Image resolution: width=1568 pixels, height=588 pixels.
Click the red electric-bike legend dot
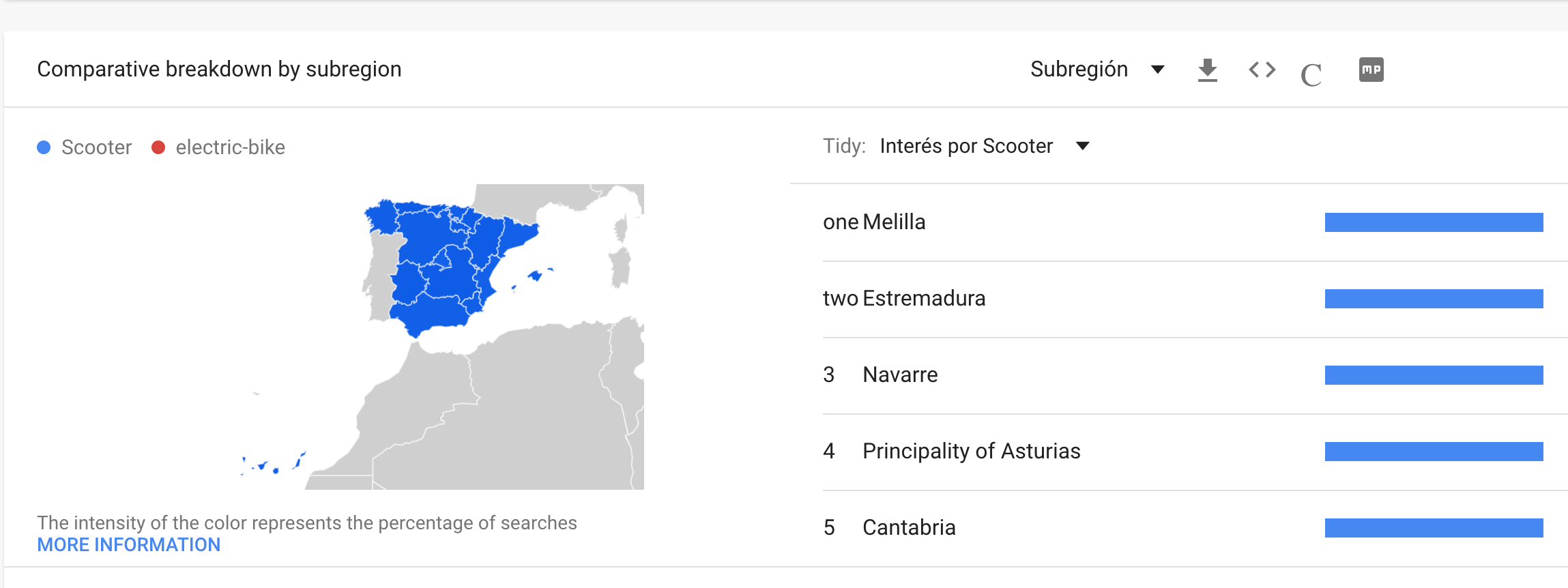159,147
